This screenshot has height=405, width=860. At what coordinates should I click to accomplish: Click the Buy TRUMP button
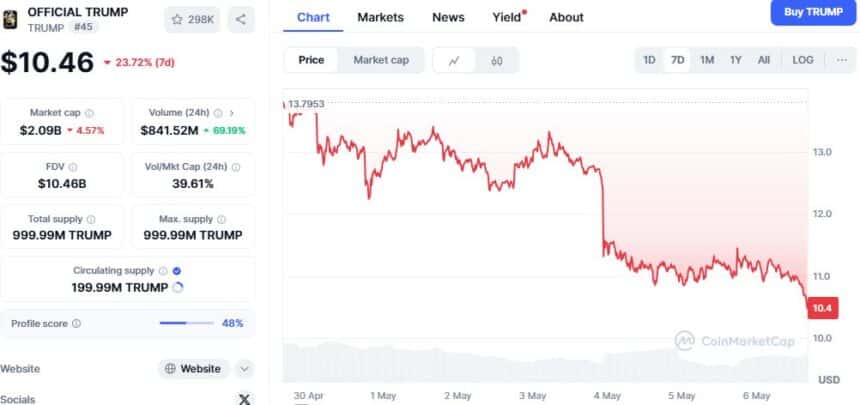[813, 13]
